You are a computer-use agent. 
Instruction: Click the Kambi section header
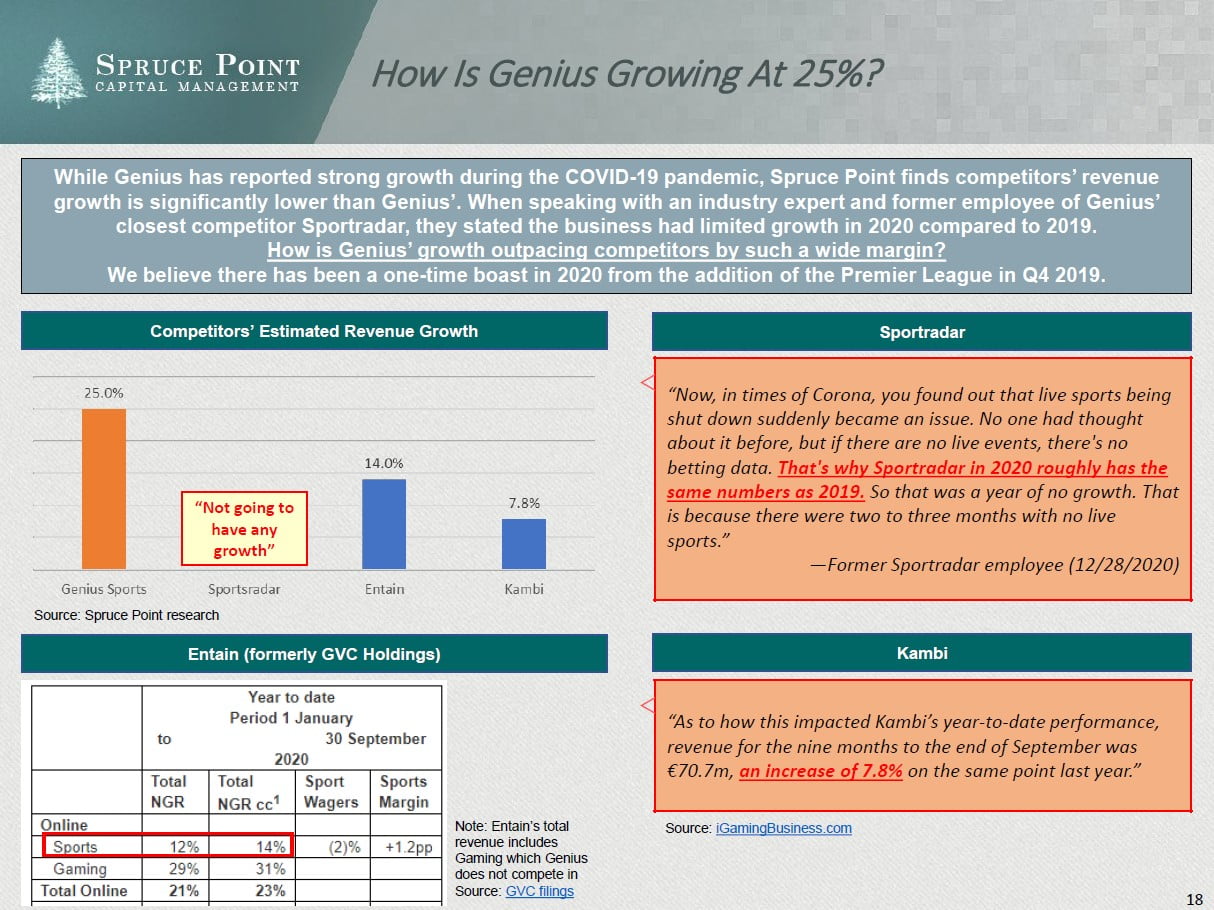tap(921, 653)
